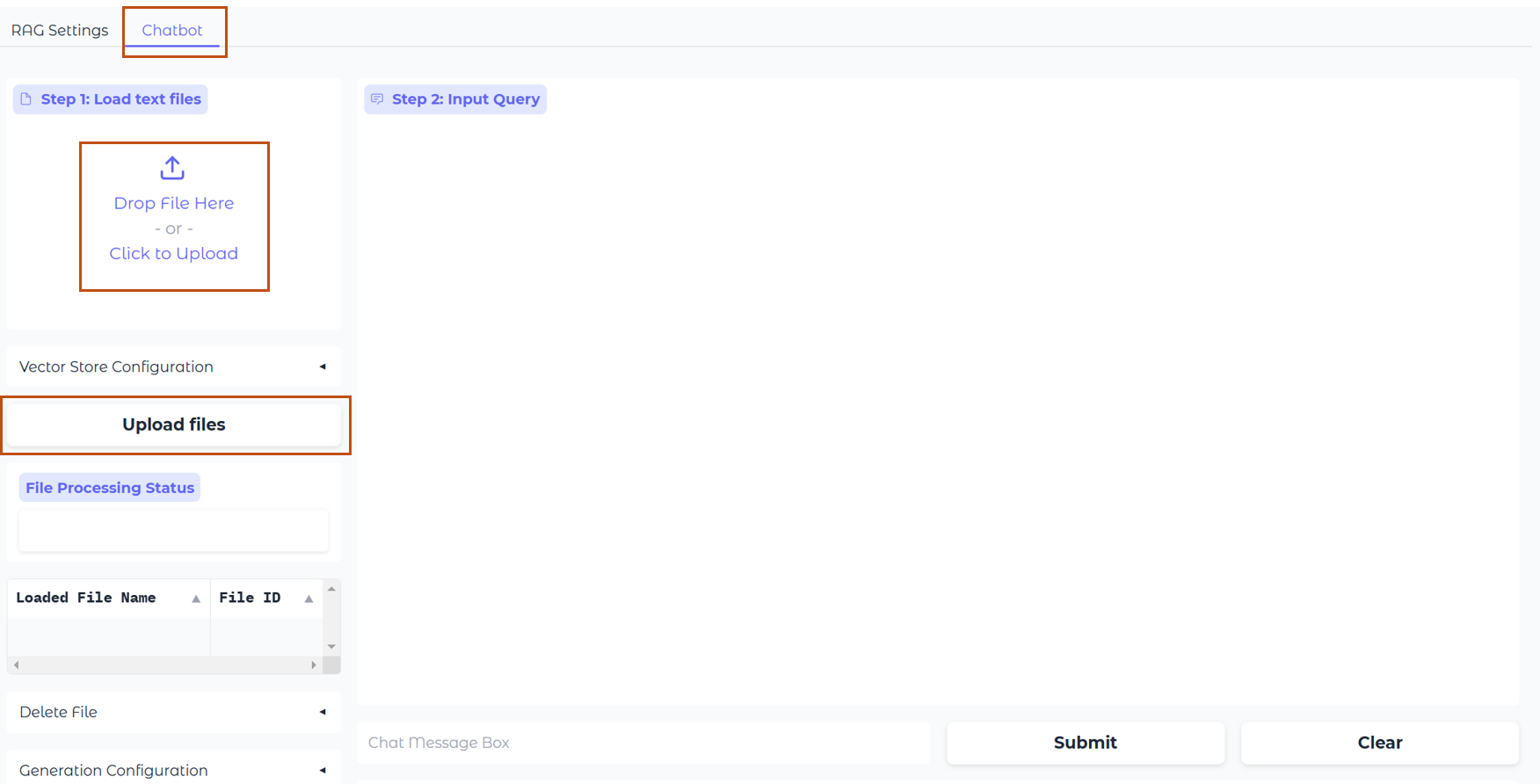Click the File Processing Status textbox
The width and height of the screenshot is (1540, 784).
[x=173, y=531]
